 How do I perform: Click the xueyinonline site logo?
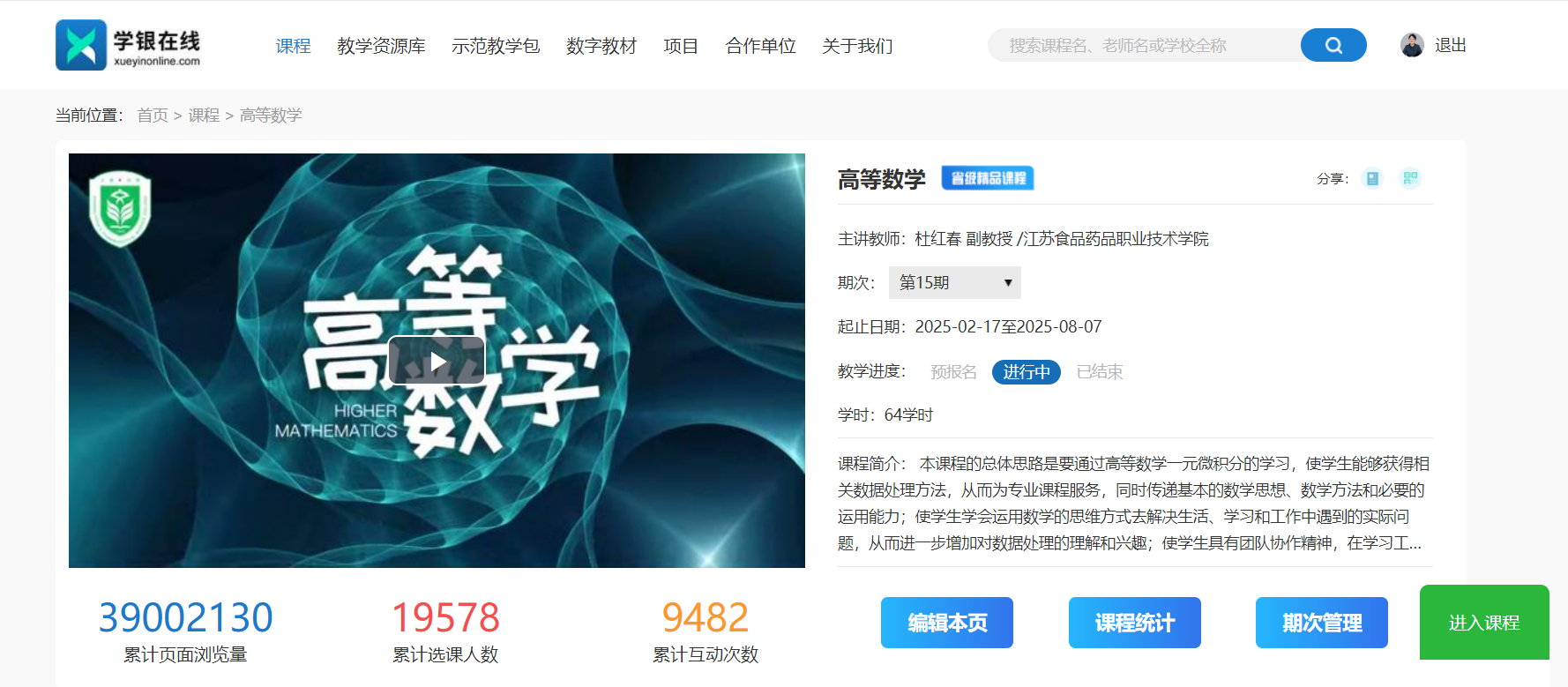point(129,45)
